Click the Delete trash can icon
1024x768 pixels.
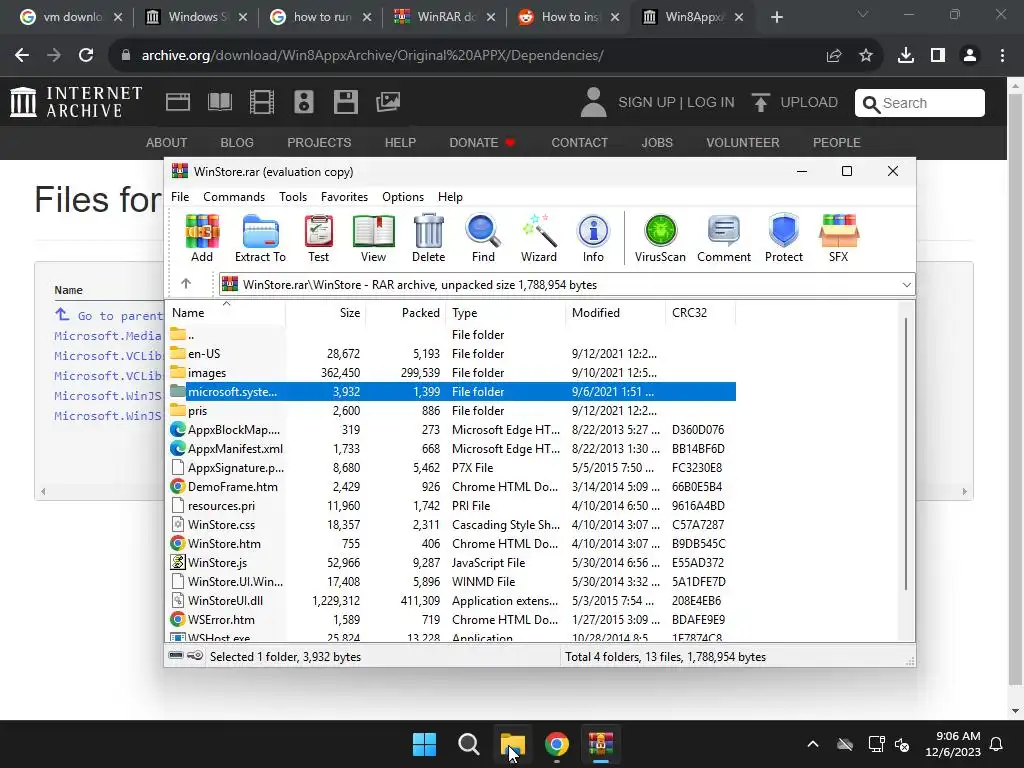point(428,238)
